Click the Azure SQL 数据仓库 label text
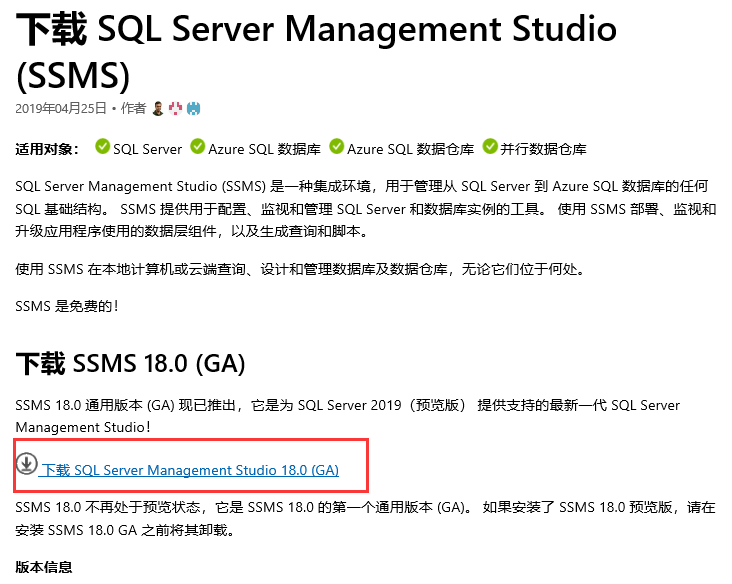732x584 pixels. click(x=410, y=149)
